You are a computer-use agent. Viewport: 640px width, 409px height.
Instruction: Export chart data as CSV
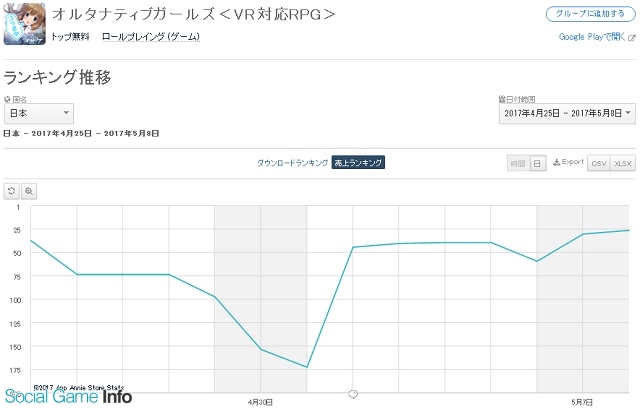(599, 163)
